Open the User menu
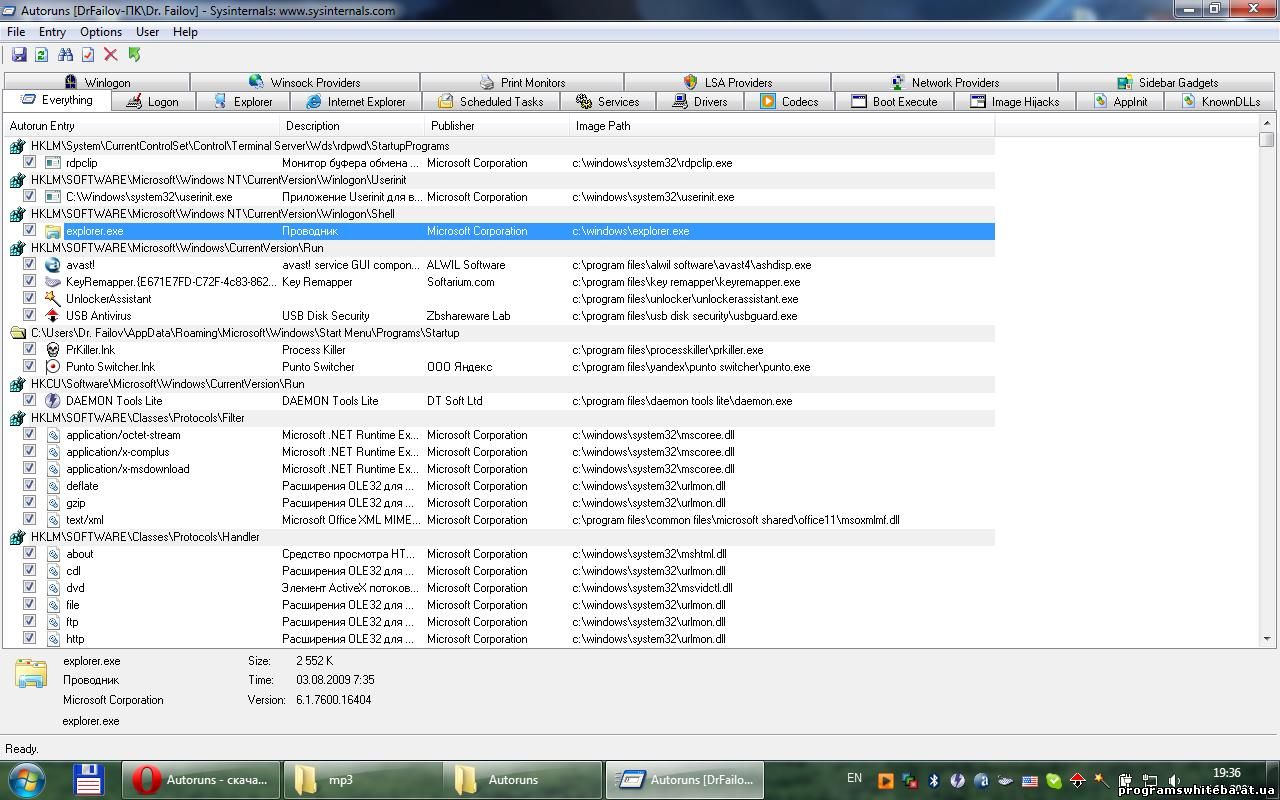 (147, 32)
